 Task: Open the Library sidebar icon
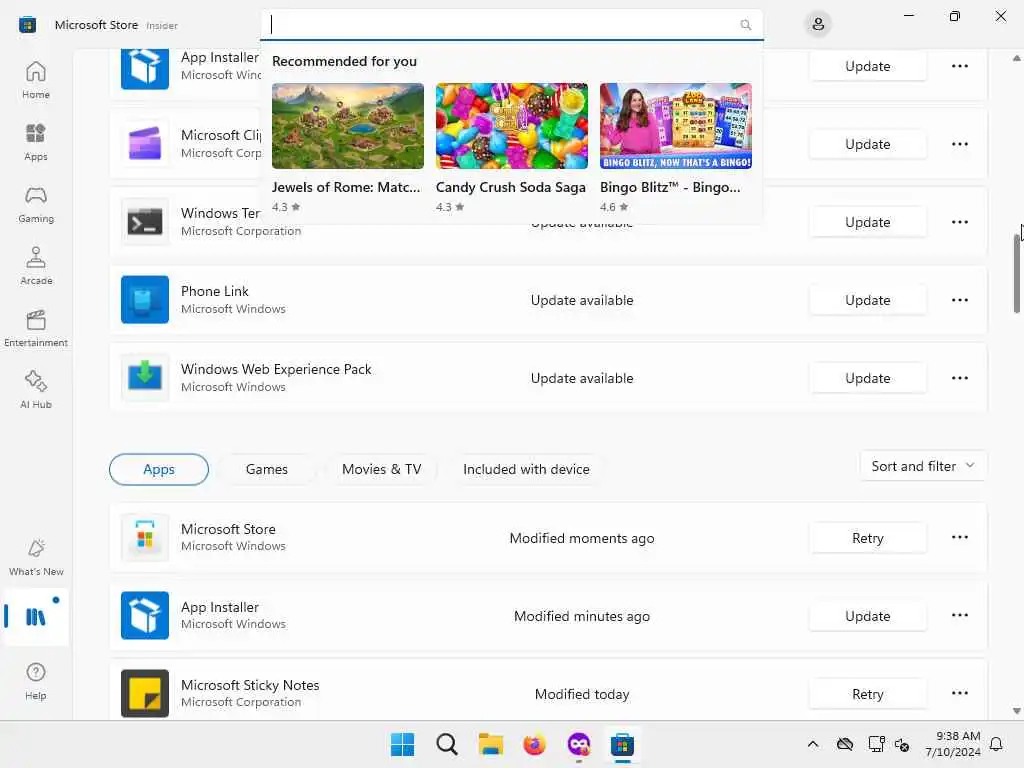coord(36,616)
